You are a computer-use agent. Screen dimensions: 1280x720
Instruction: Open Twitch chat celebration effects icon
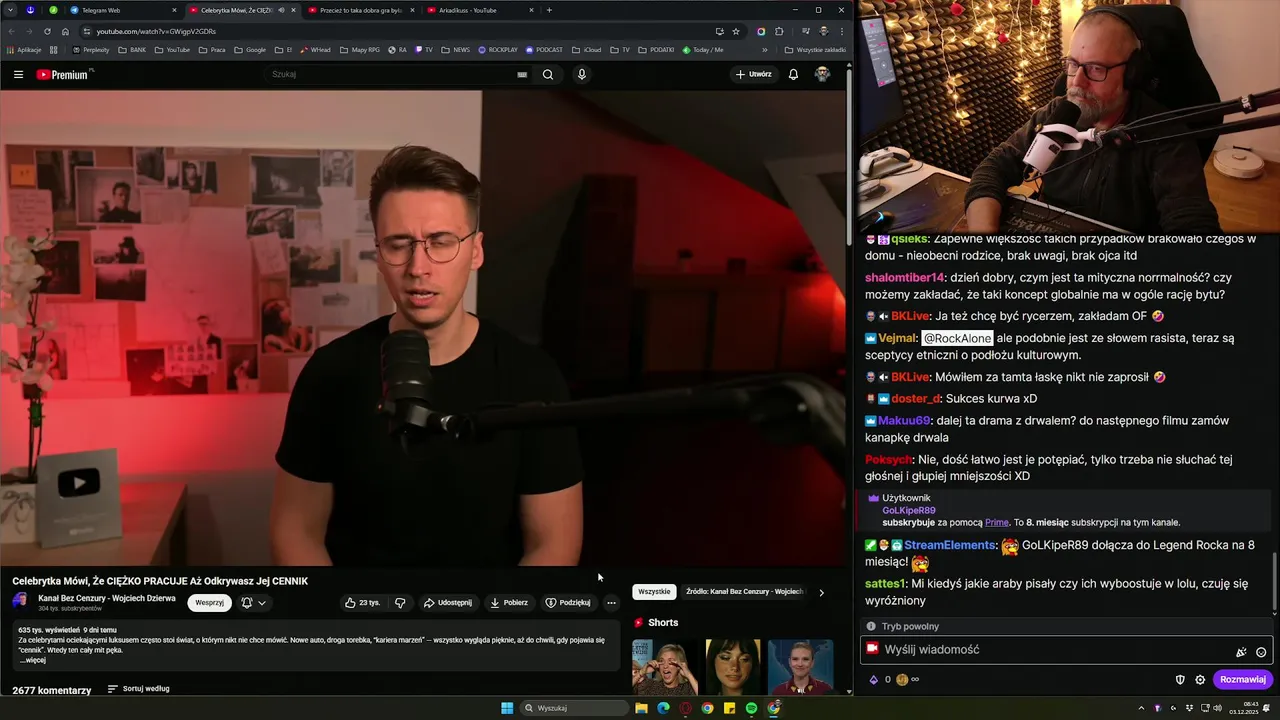[x=1241, y=651]
